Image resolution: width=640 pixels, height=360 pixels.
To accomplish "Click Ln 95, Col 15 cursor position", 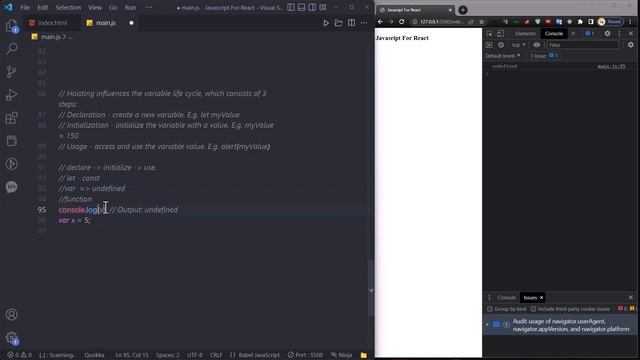I will click(x=131, y=355).
